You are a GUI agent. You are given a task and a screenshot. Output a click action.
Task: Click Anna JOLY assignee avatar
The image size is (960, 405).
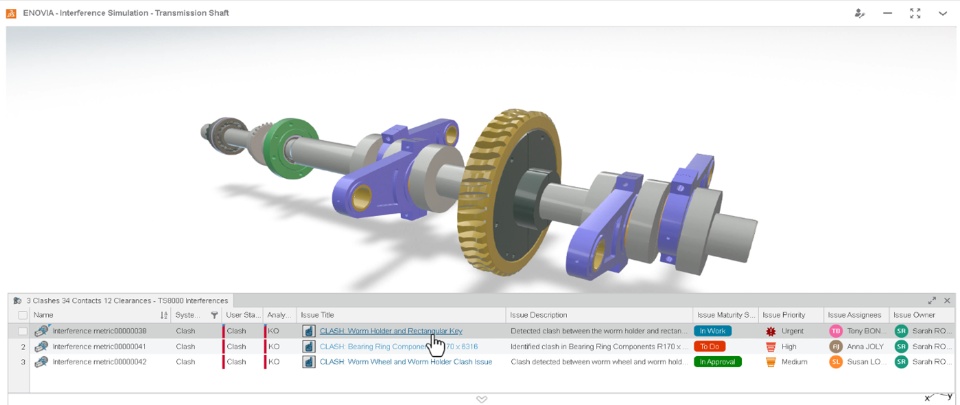[x=836, y=346]
